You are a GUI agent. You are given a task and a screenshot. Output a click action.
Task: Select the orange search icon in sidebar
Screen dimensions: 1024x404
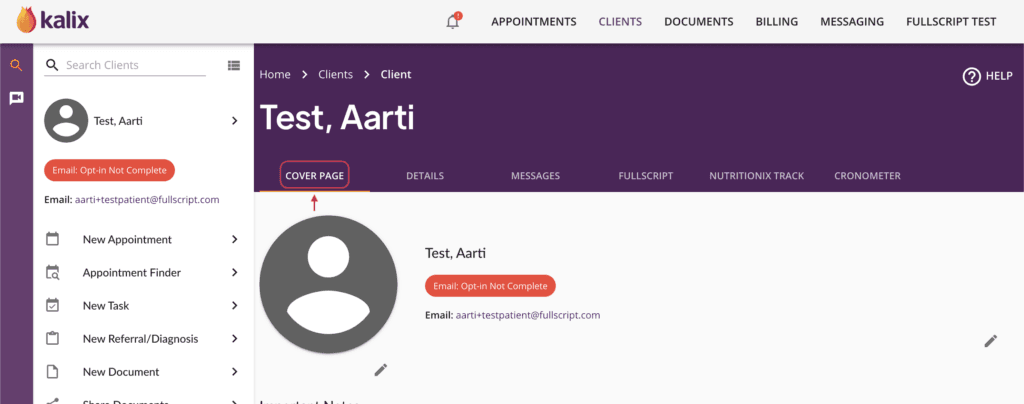(x=16, y=65)
